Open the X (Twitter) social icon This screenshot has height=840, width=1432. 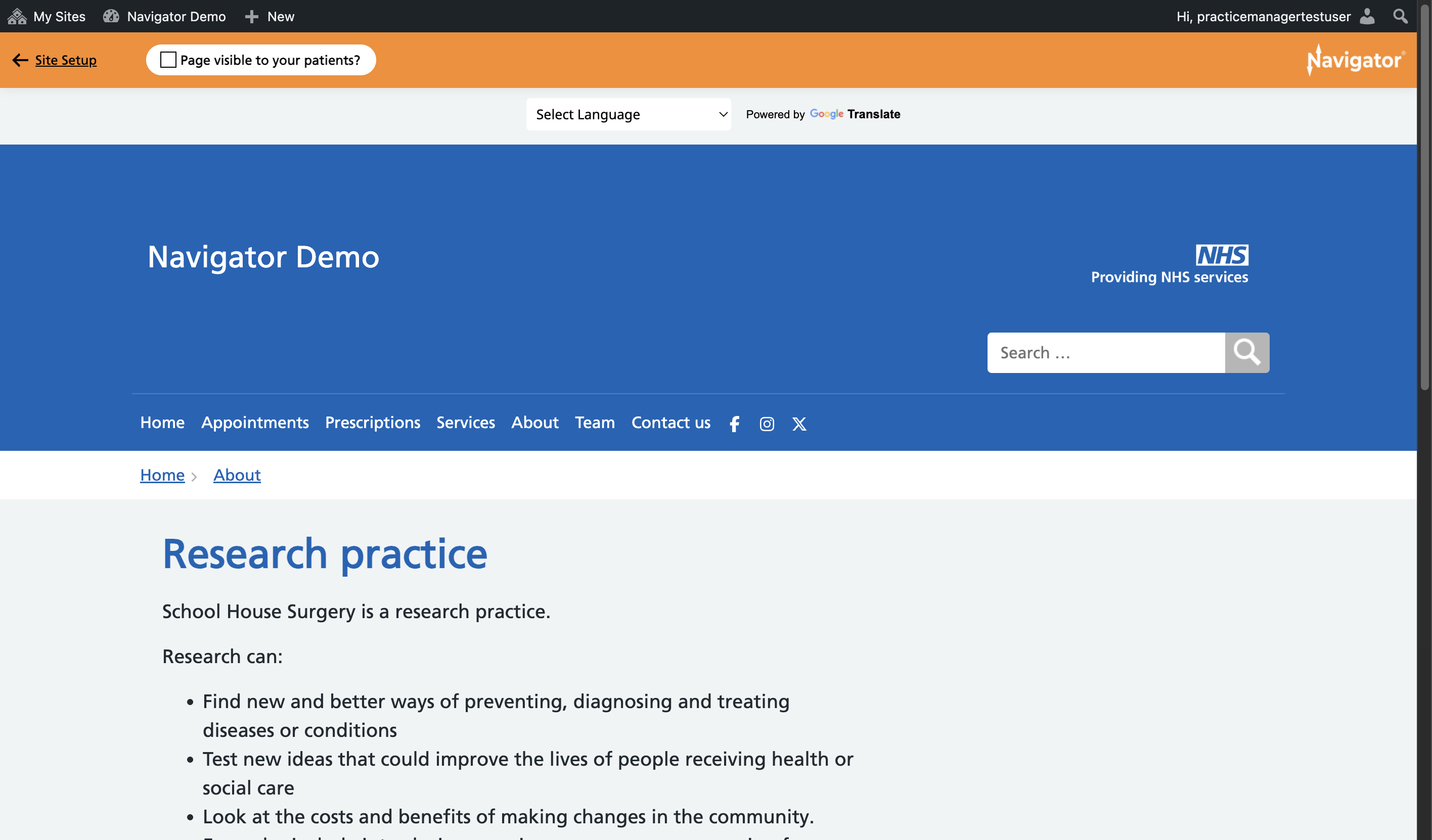pos(799,424)
